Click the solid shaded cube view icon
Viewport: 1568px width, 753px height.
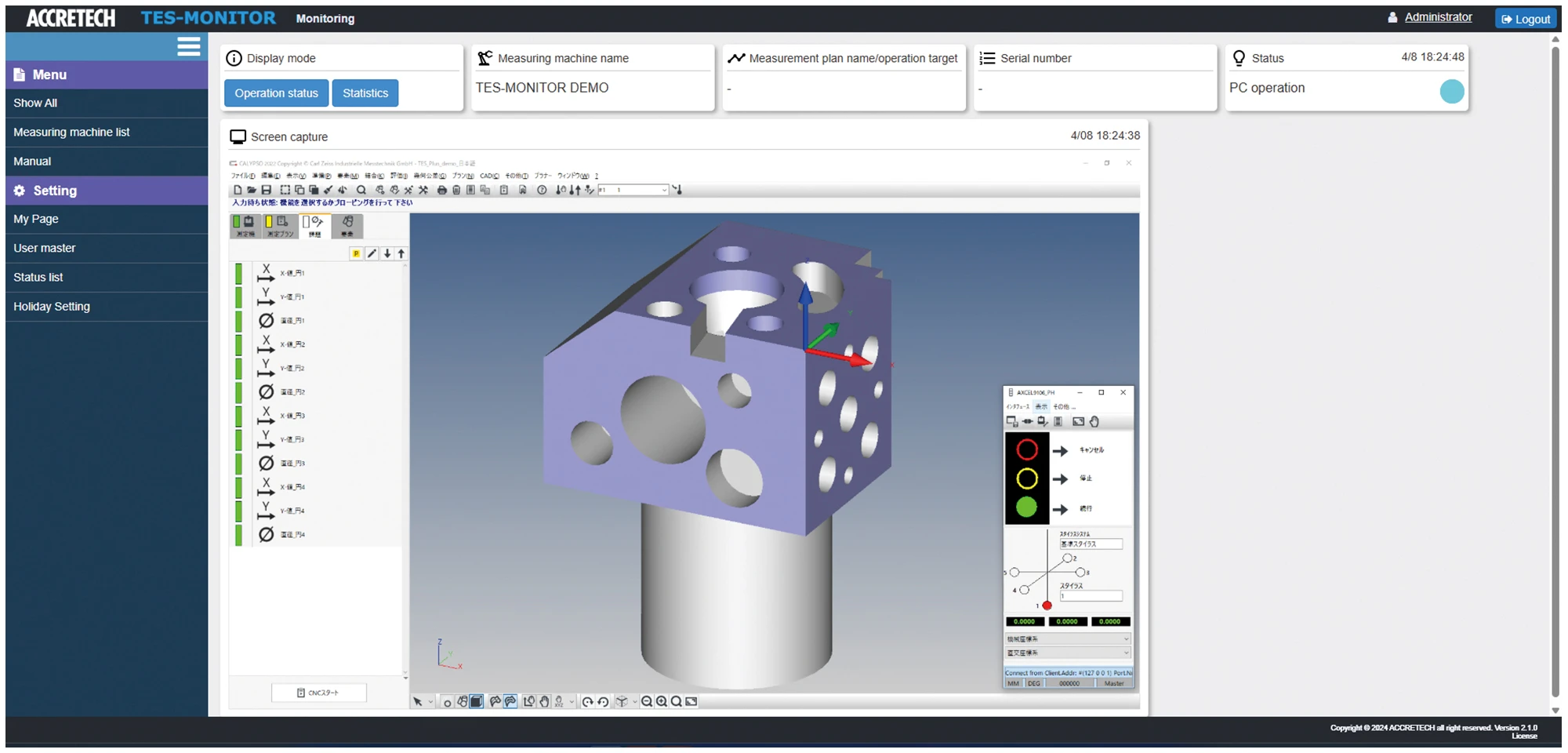coord(476,701)
